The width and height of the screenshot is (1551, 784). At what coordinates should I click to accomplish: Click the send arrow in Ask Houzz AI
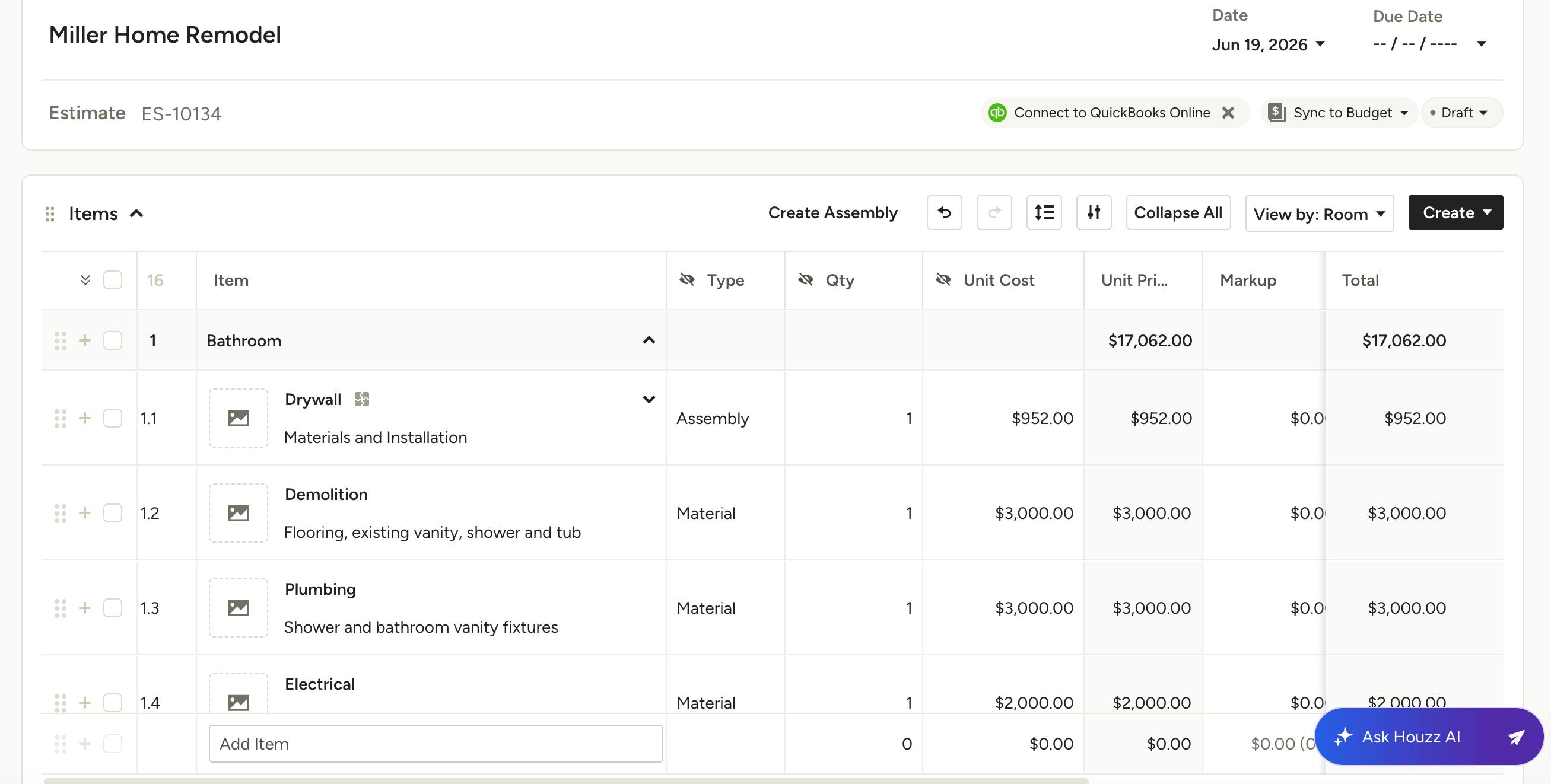1516,737
